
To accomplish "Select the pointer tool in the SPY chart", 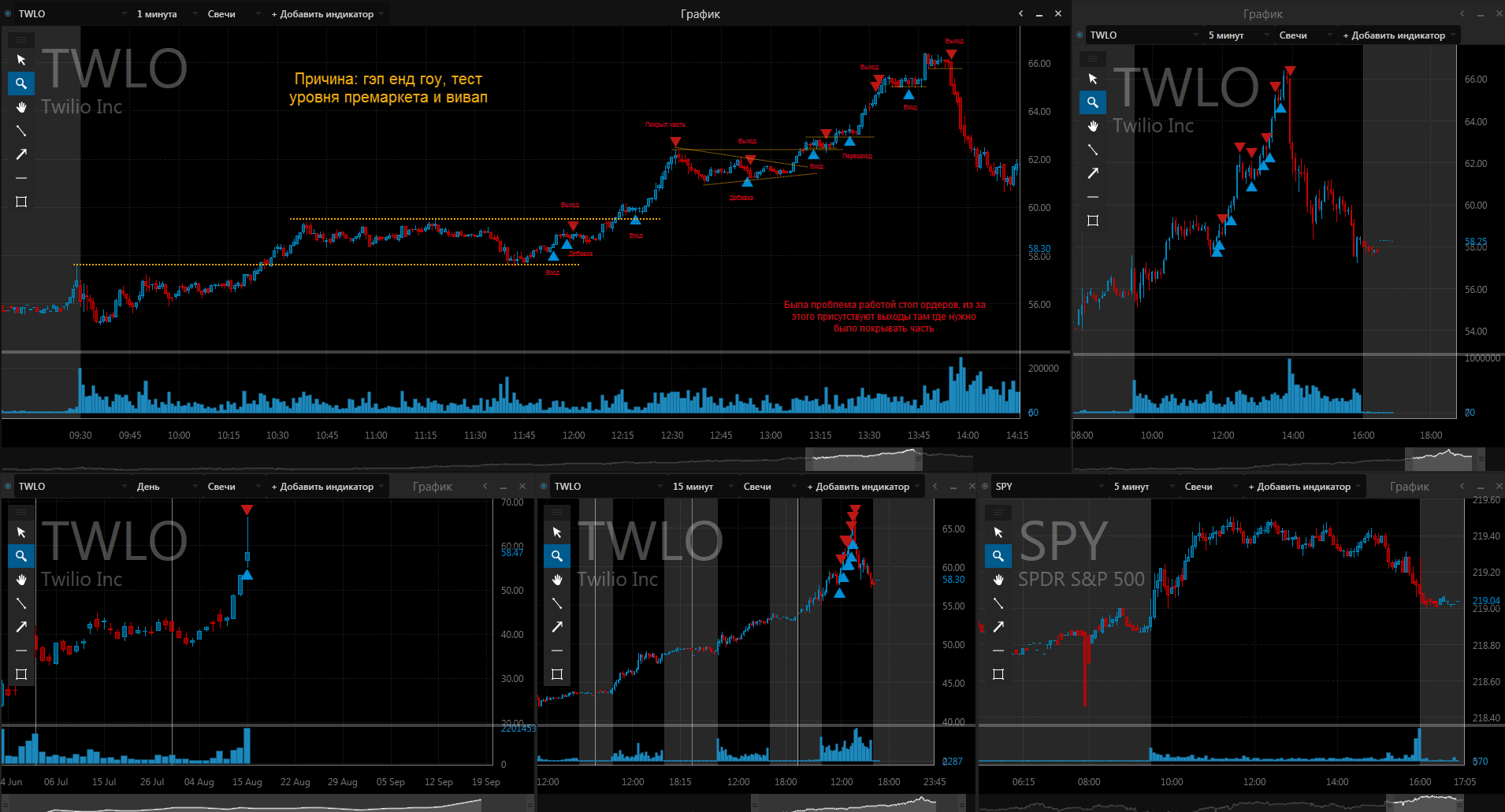I will (x=998, y=532).
